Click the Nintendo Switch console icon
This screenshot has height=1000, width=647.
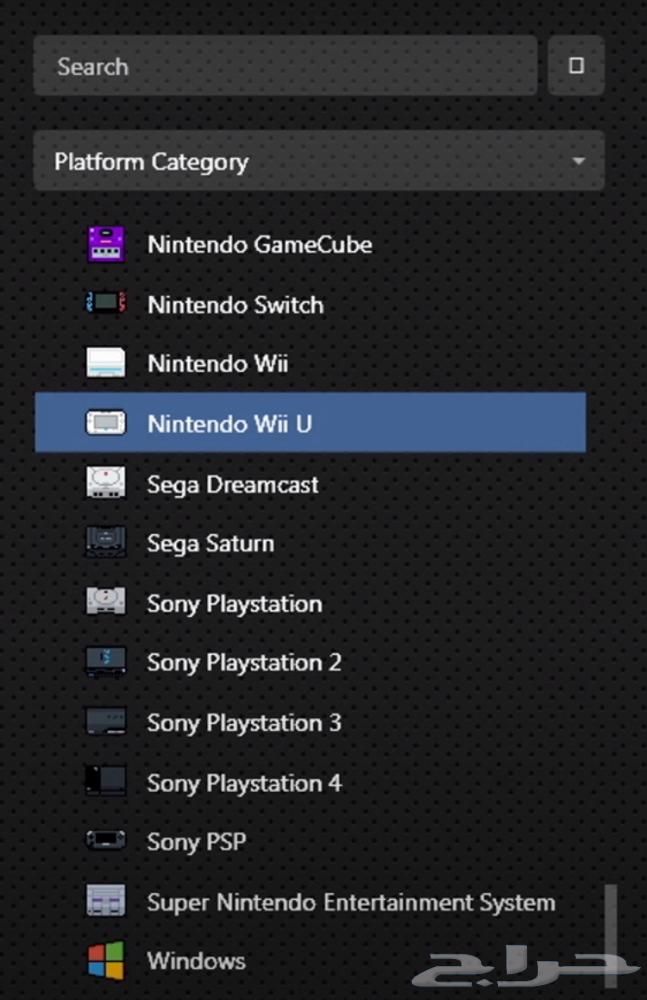click(x=106, y=304)
